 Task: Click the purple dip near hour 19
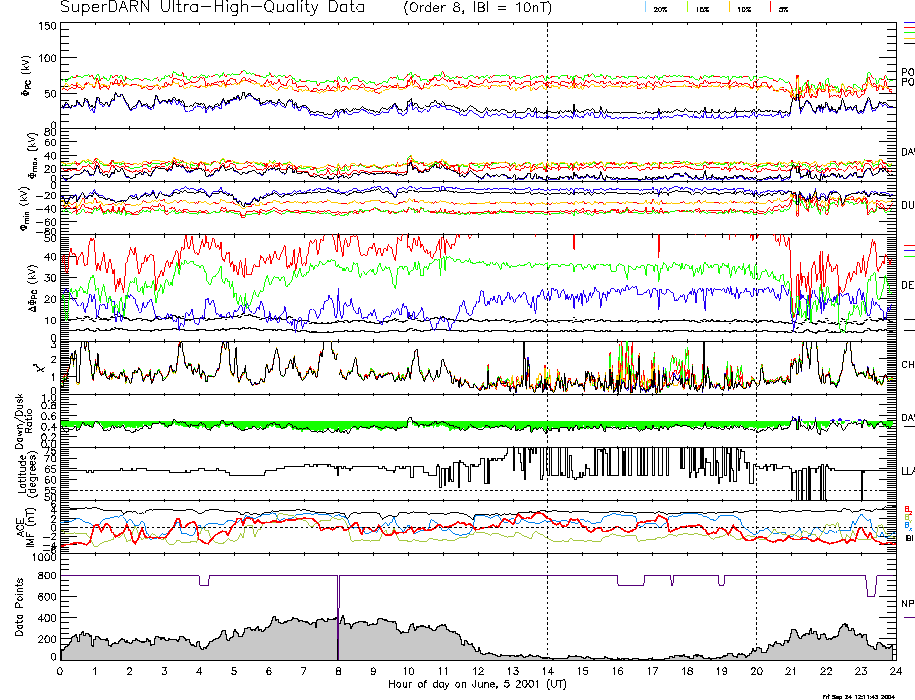coord(721,581)
